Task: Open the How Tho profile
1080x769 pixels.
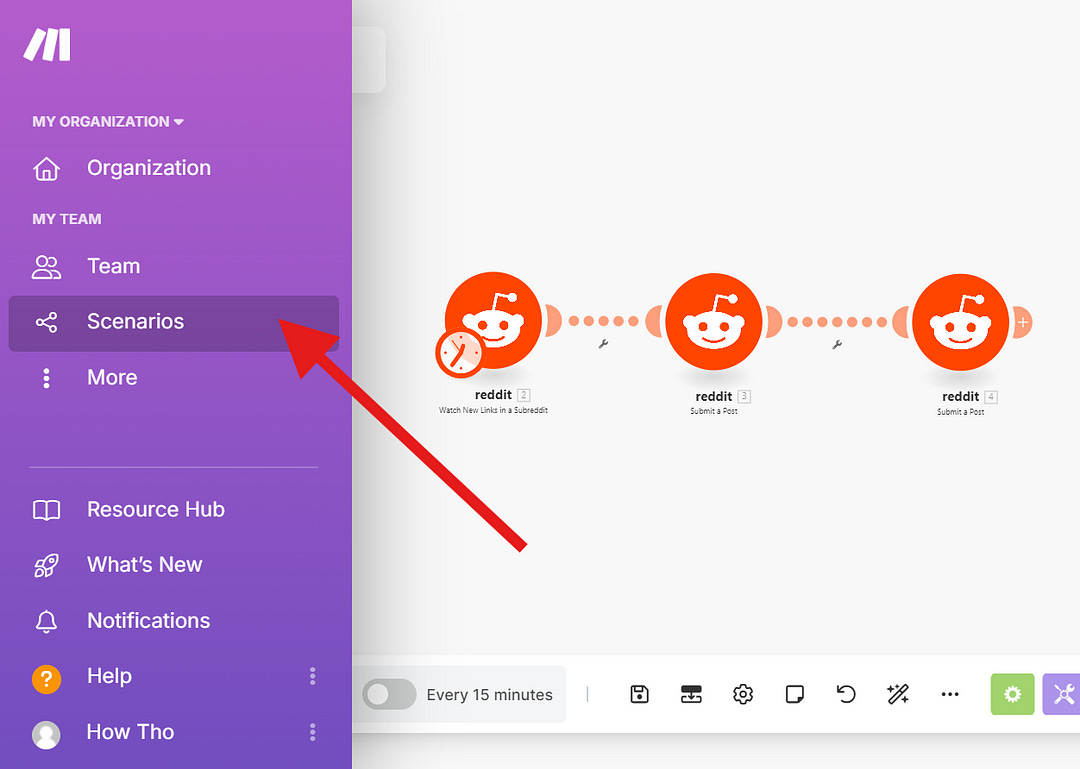Action: [130, 732]
